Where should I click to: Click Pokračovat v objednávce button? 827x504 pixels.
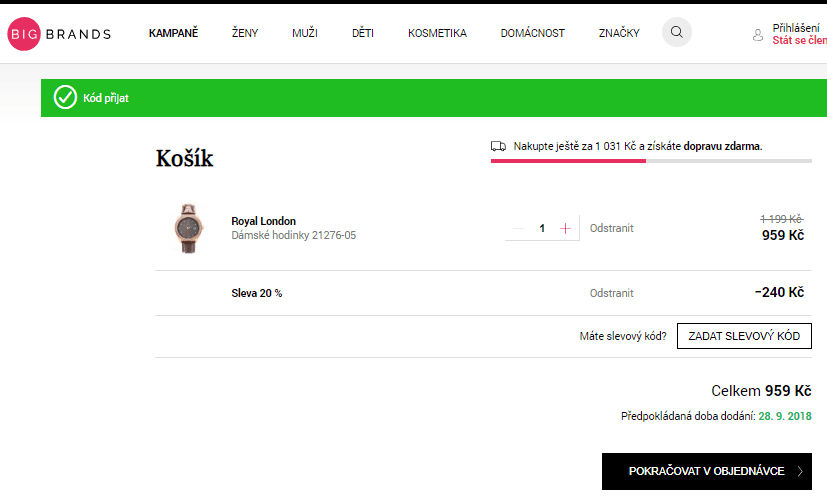[706, 470]
